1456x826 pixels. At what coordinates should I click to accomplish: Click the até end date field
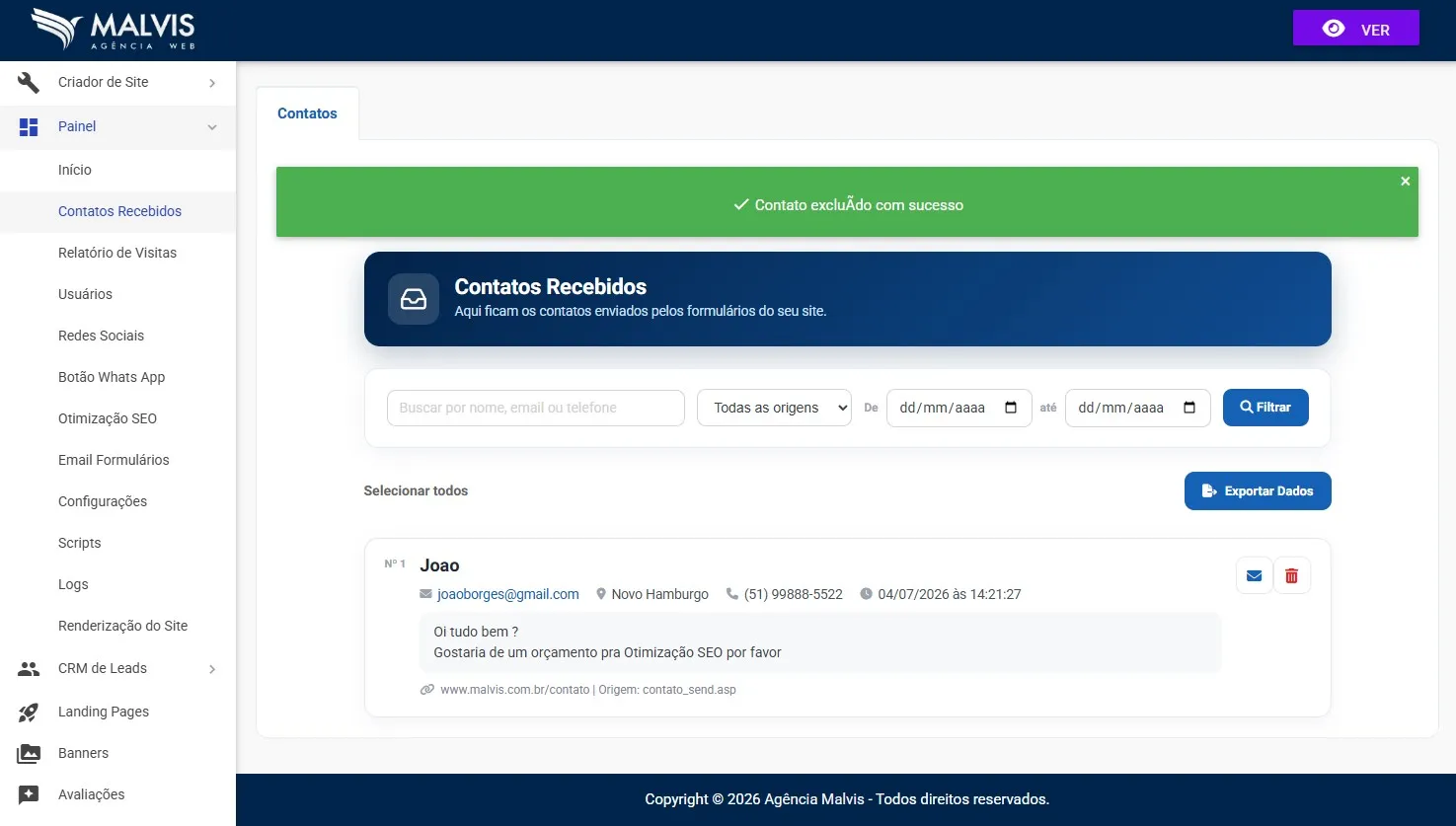point(1138,408)
